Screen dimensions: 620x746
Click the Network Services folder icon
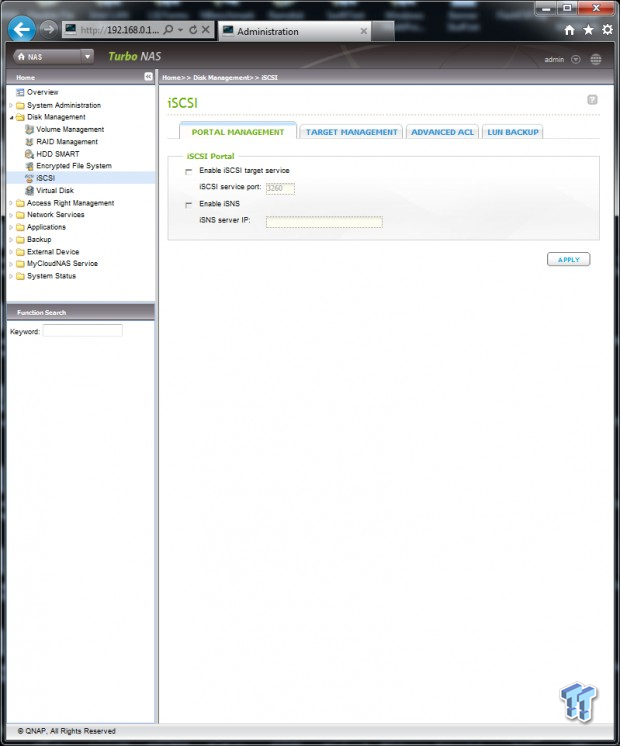tap(20, 215)
